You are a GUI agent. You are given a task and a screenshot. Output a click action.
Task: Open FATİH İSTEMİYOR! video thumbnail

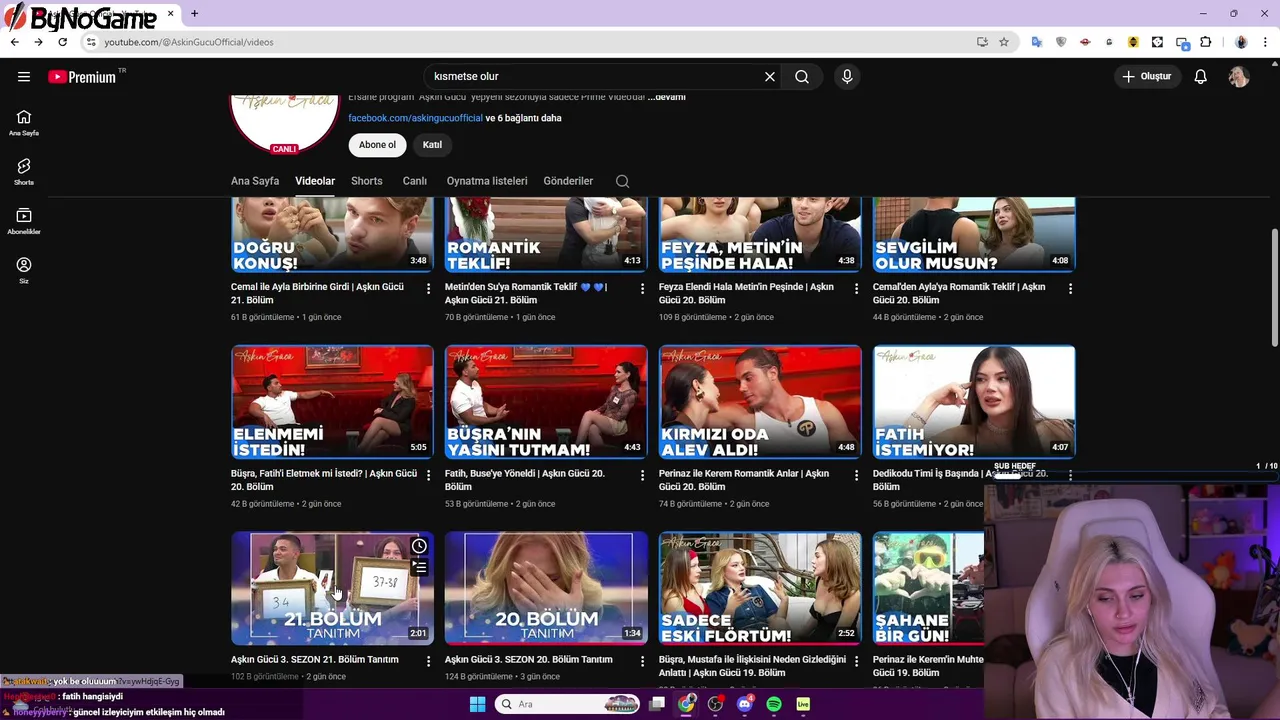pyautogui.click(x=974, y=402)
